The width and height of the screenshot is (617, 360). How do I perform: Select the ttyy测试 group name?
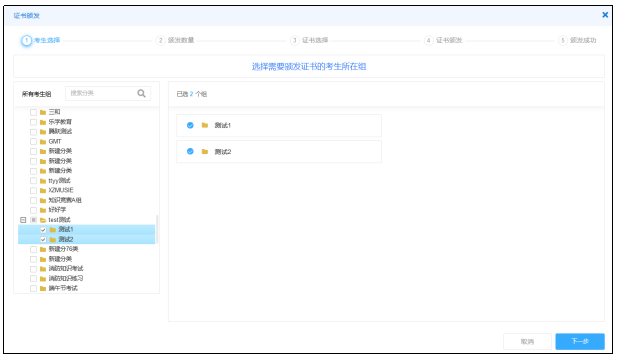coord(59,181)
